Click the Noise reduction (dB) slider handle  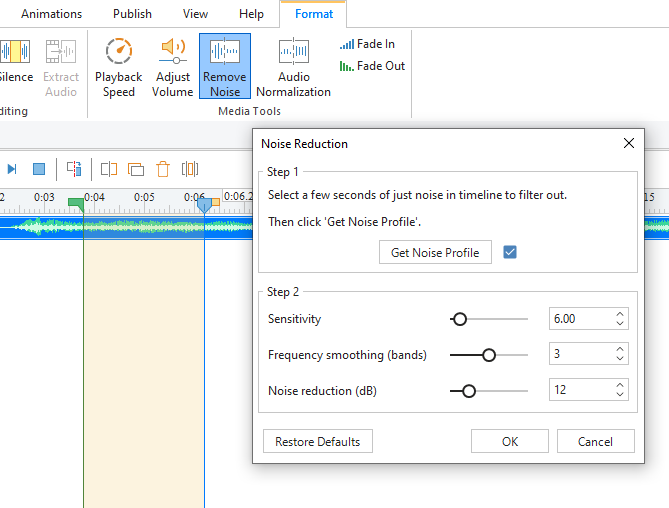(469, 391)
